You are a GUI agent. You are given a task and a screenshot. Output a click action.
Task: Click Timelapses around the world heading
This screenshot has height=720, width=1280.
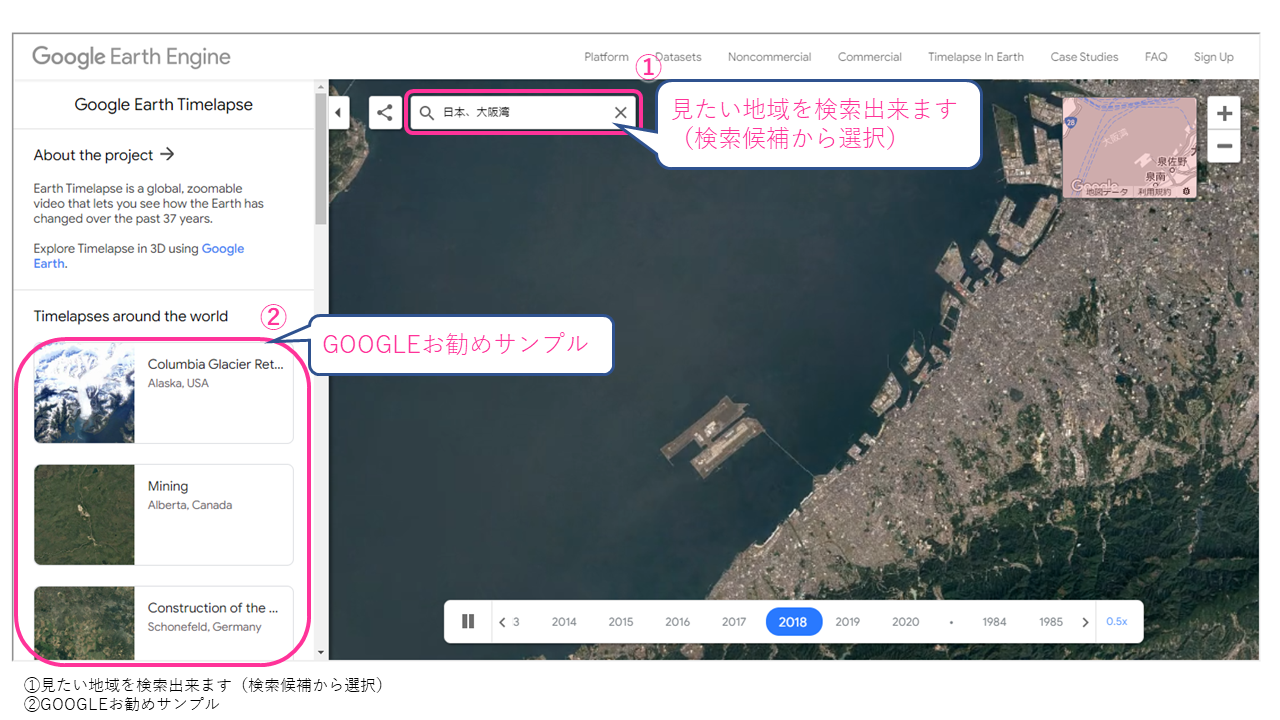point(131,316)
